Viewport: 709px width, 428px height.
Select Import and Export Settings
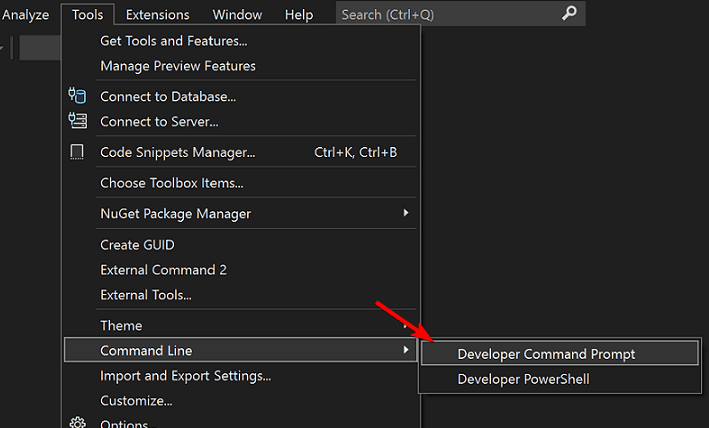[x=185, y=376]
